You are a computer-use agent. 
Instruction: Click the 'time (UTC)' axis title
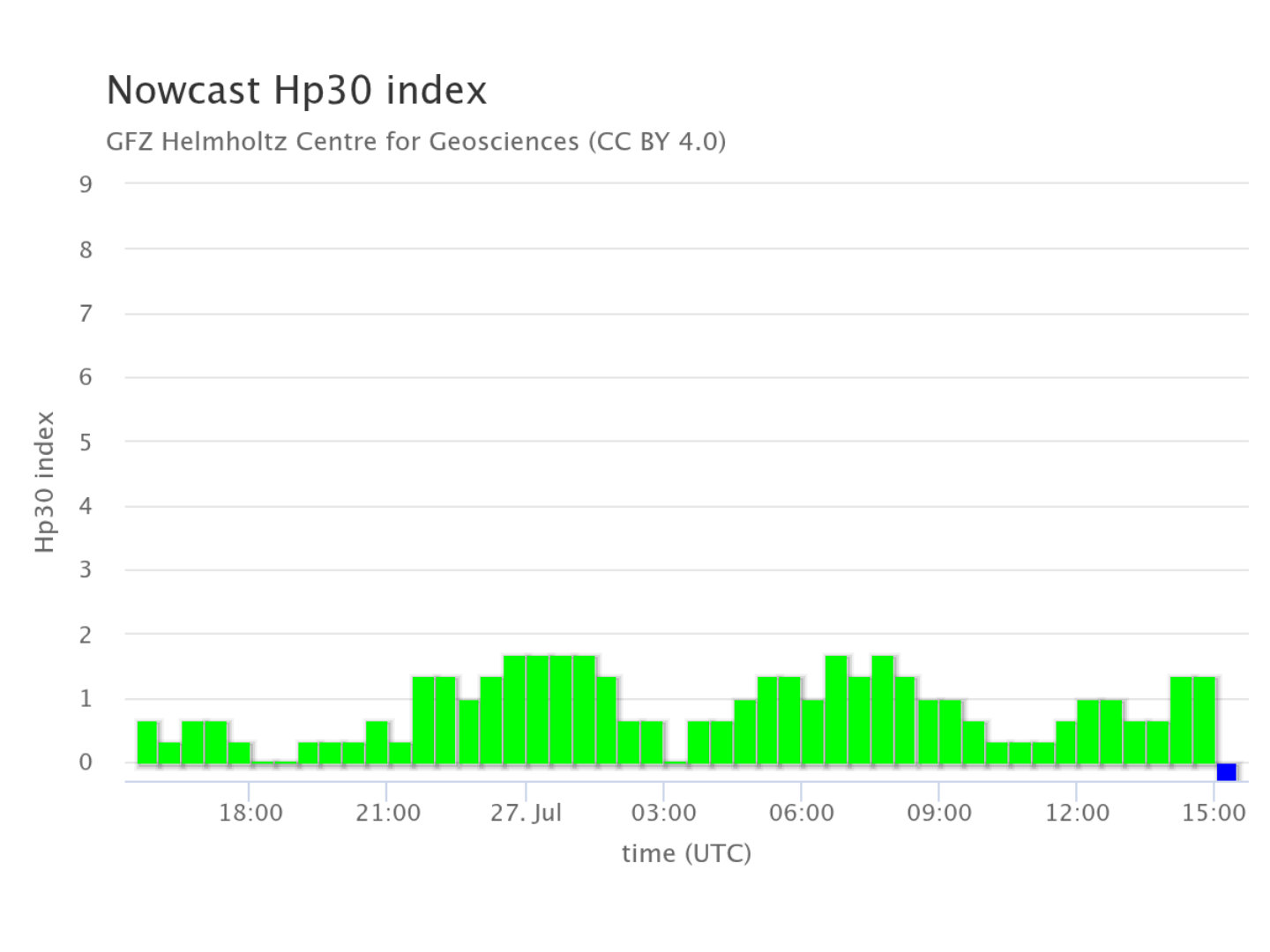click(x=686, y=853)
